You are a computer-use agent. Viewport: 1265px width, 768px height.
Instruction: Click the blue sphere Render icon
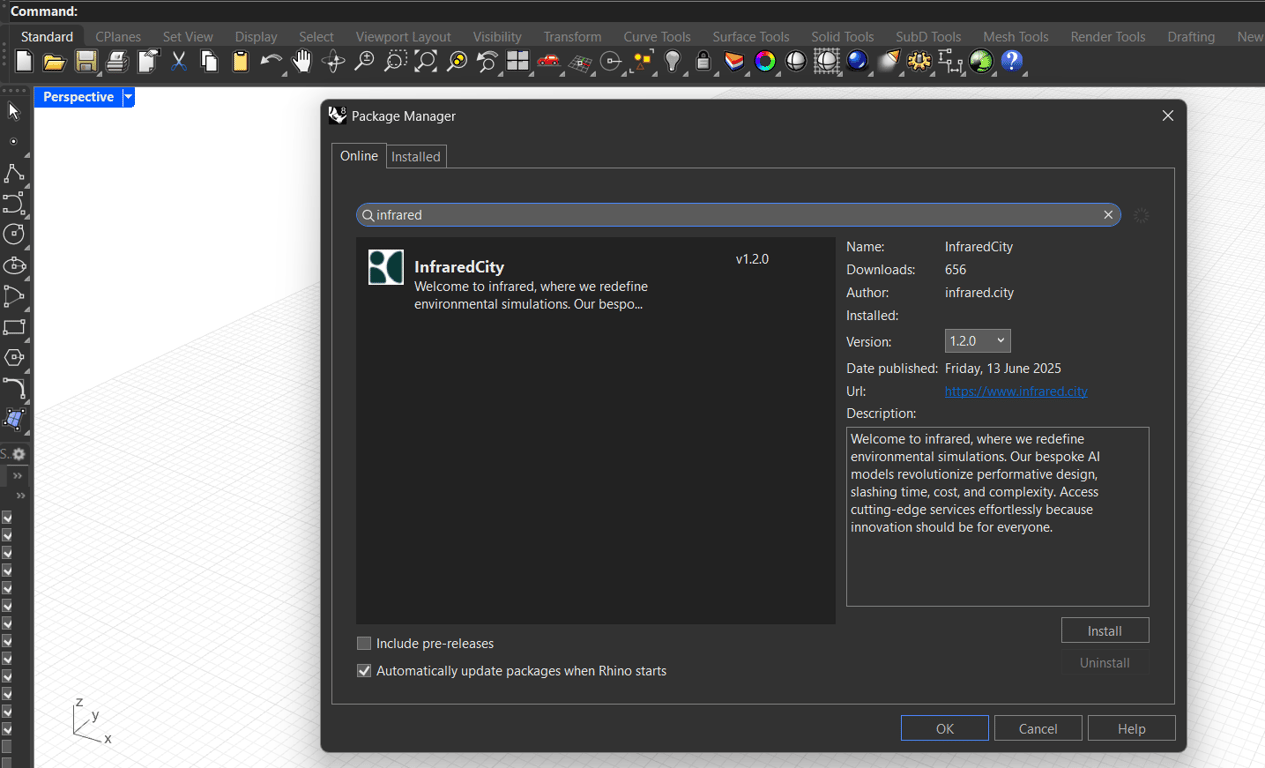857,62
